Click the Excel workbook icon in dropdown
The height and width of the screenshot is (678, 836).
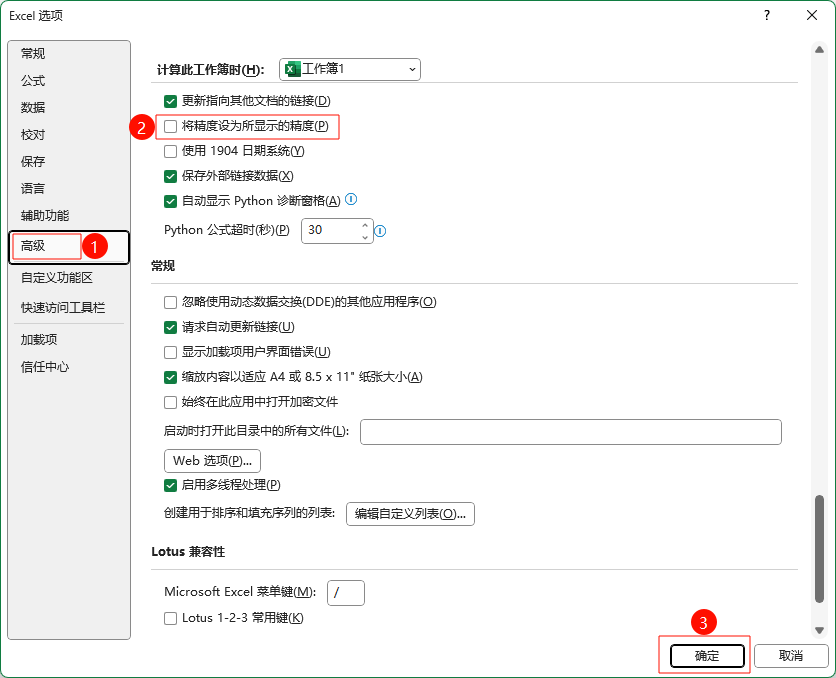(291, 69)
